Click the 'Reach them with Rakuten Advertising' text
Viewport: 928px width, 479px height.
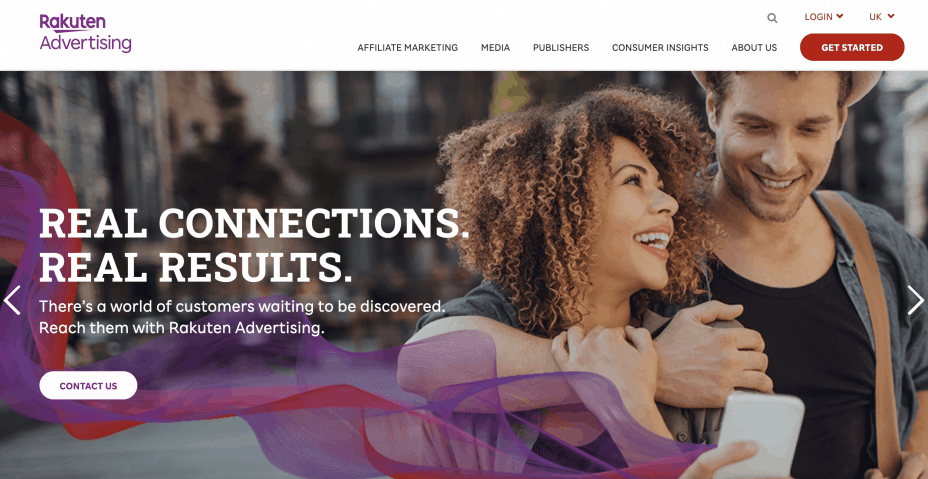[x=182, y=327]
